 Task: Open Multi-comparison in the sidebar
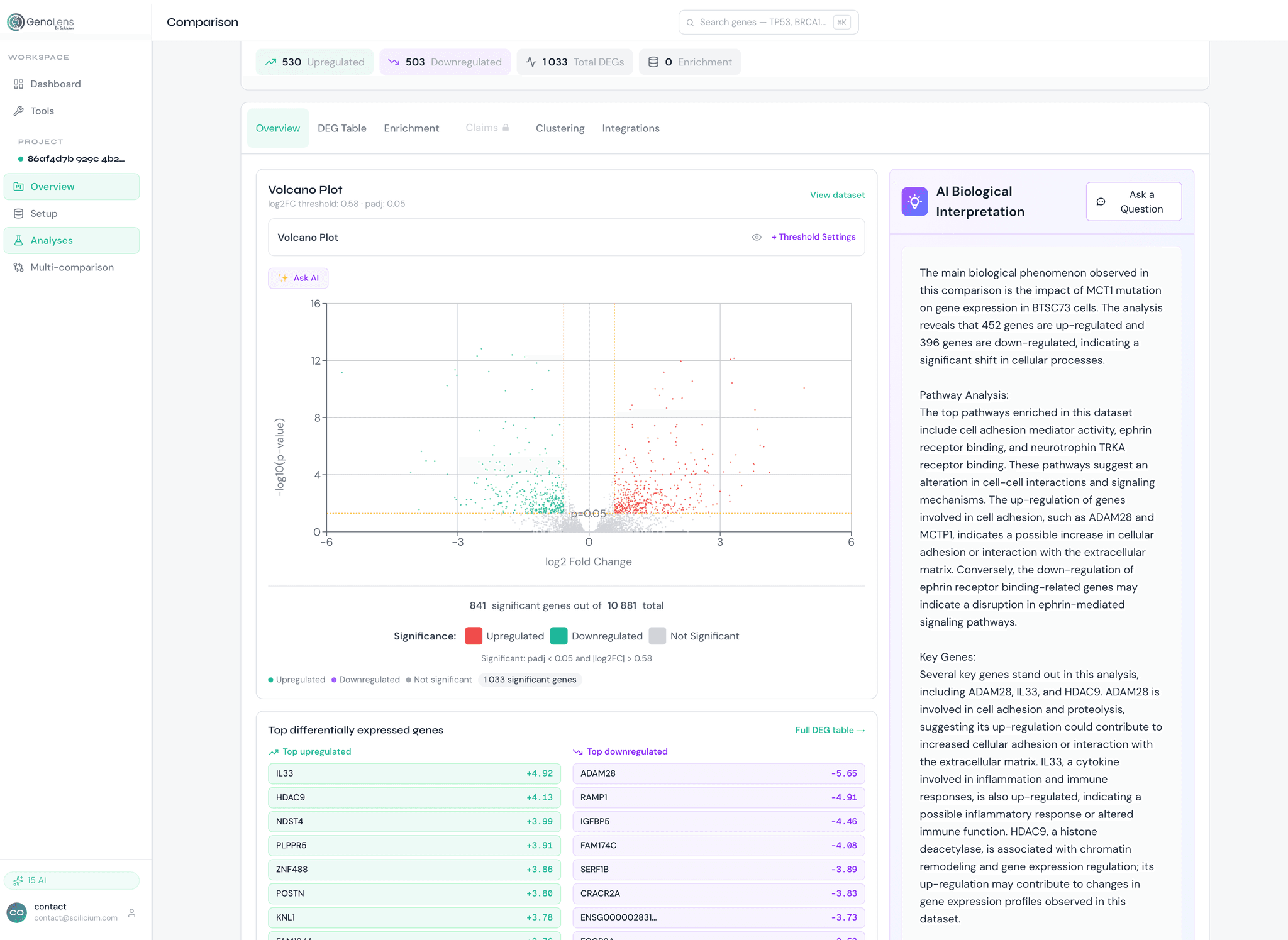tap(72, 268)
